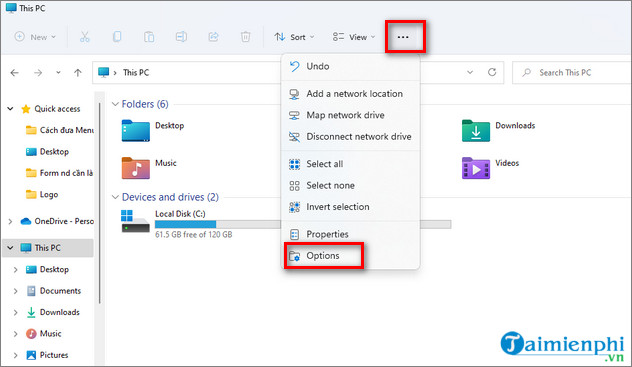The image size is (632, 367).
Task: Click This PC in the address bar
Action: coord(136,73)
